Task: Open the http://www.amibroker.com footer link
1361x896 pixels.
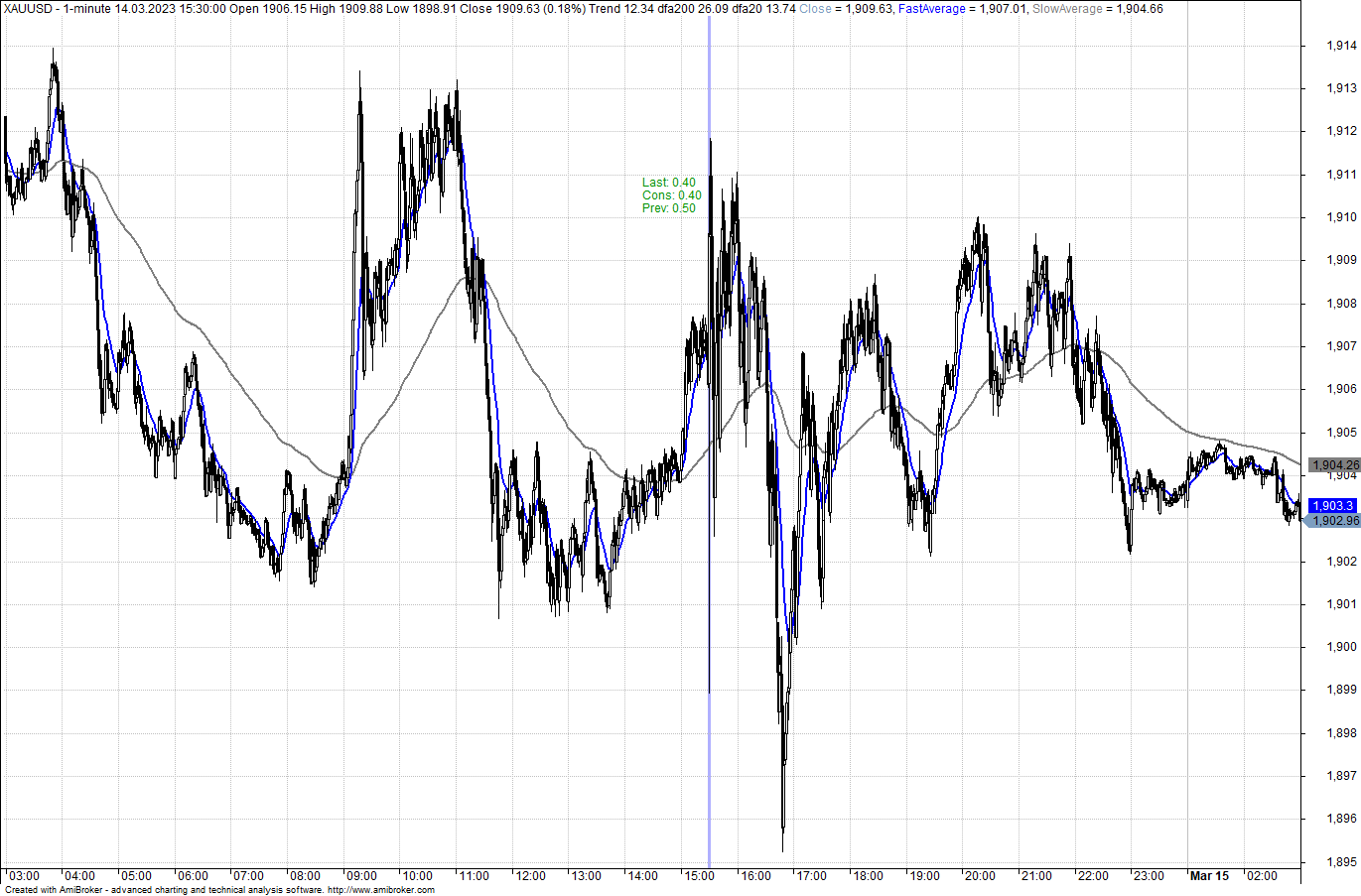Action: (381, 890)
